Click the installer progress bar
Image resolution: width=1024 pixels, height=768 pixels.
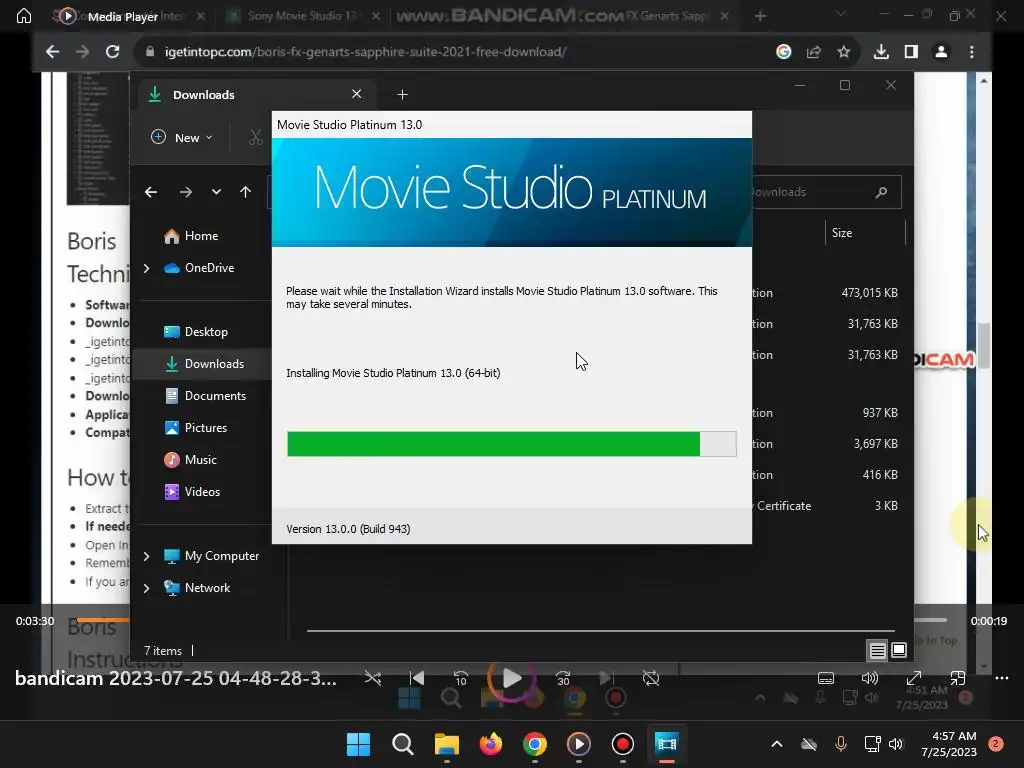511,444
